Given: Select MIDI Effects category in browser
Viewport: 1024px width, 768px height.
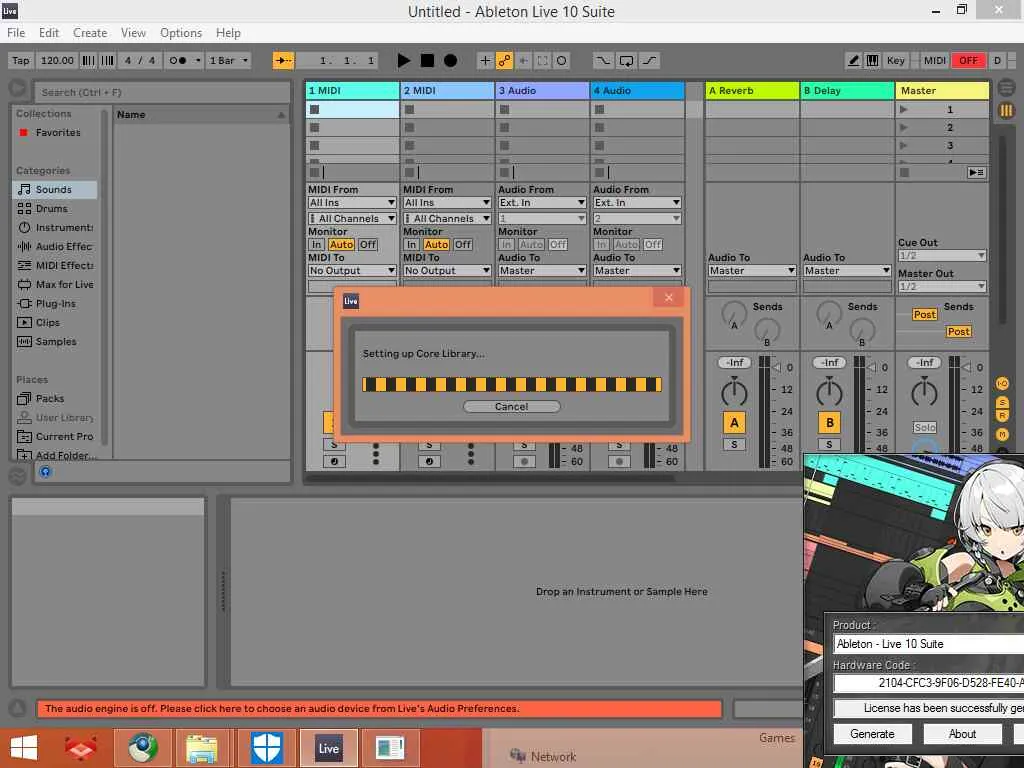Looking at the screenshot, I should (x=55, y=265).
